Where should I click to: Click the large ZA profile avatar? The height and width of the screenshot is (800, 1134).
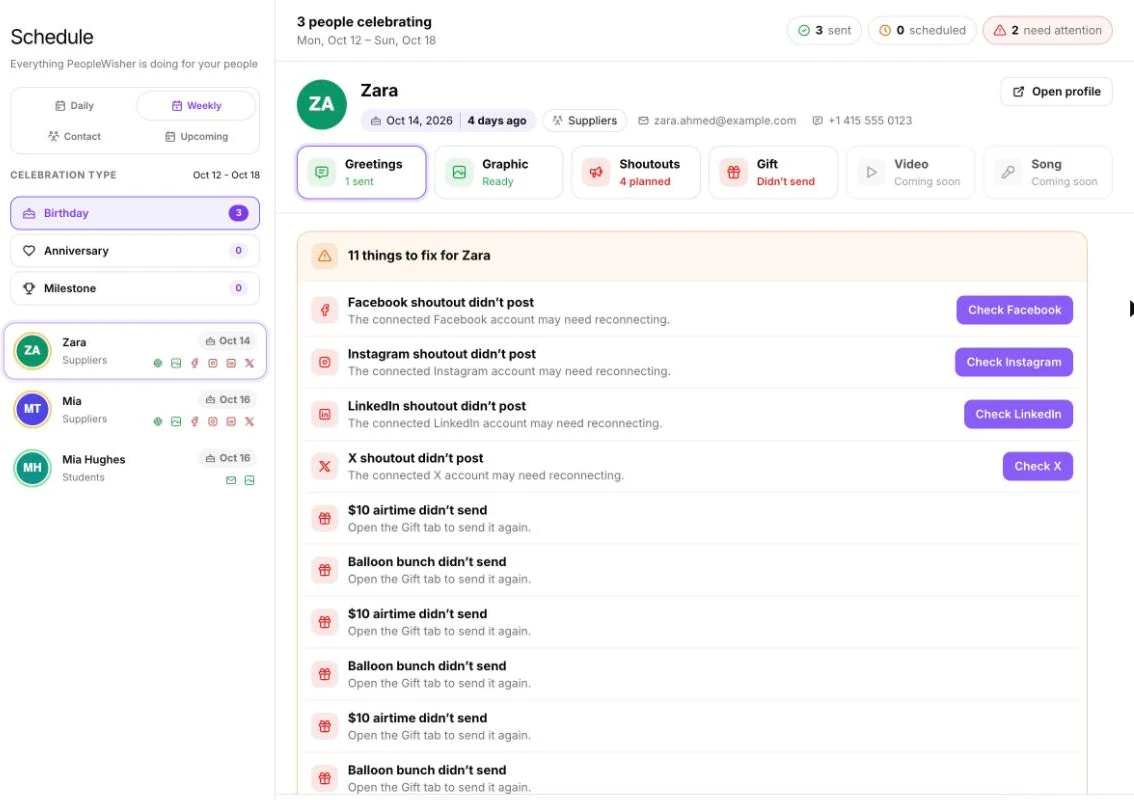pos(322,104)
